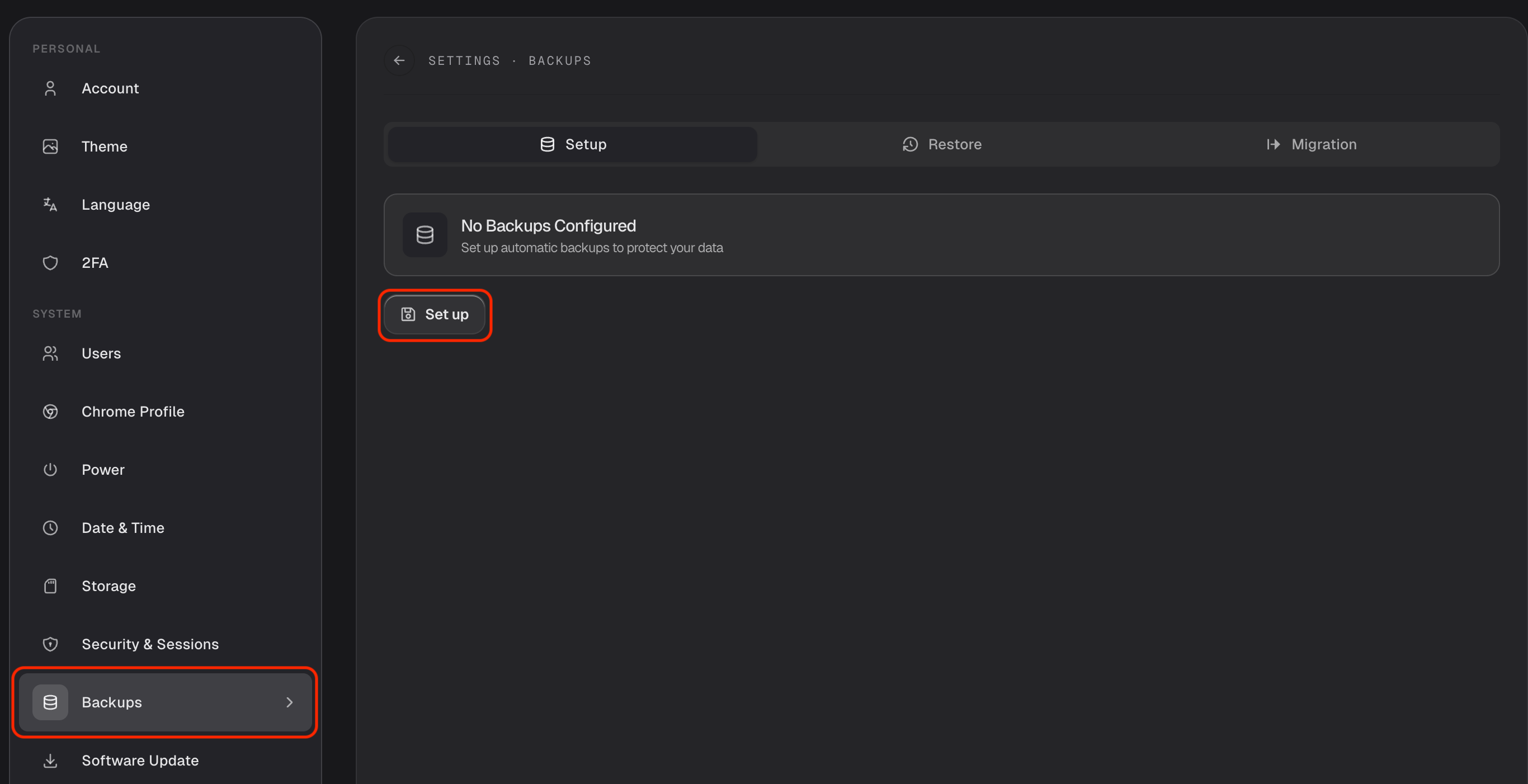
Task: Click the SYSTEM section header
Action: 57,314
